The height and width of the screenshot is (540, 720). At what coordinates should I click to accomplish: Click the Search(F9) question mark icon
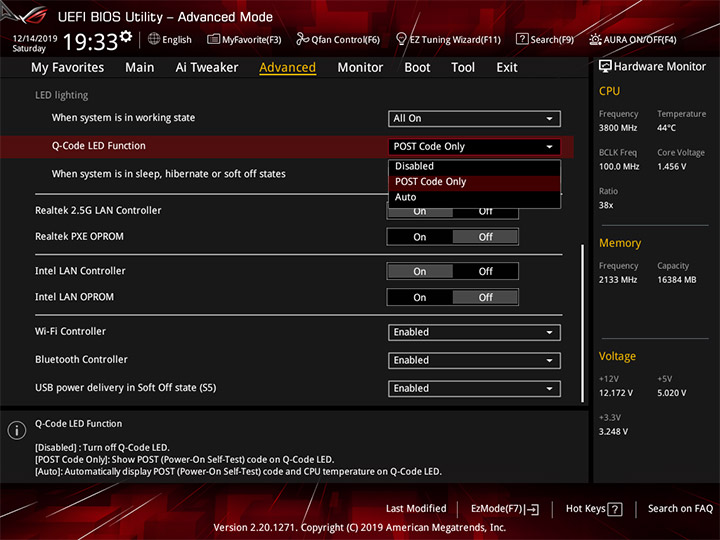pyautogui.click(x=522, y=39)
